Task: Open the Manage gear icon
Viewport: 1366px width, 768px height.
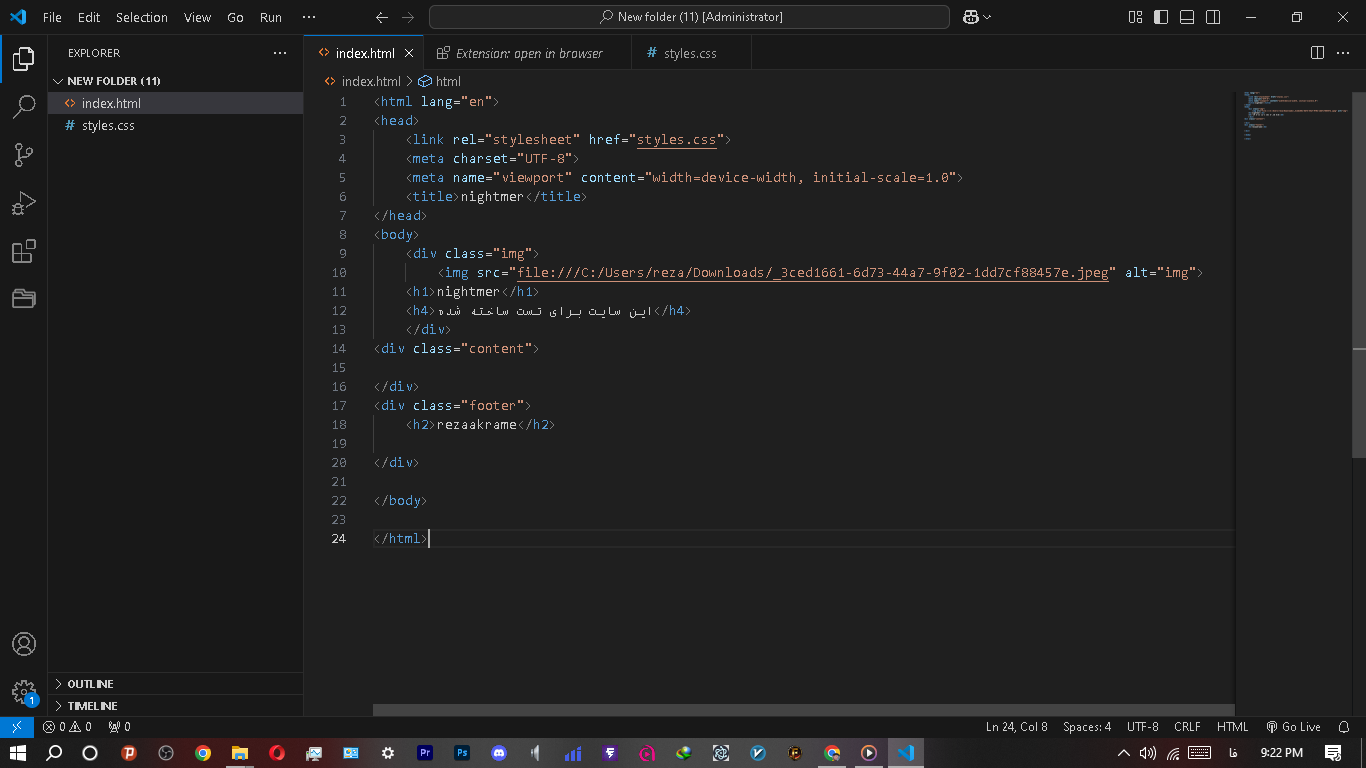Action: pyautogui.click(x=24, y=692)
